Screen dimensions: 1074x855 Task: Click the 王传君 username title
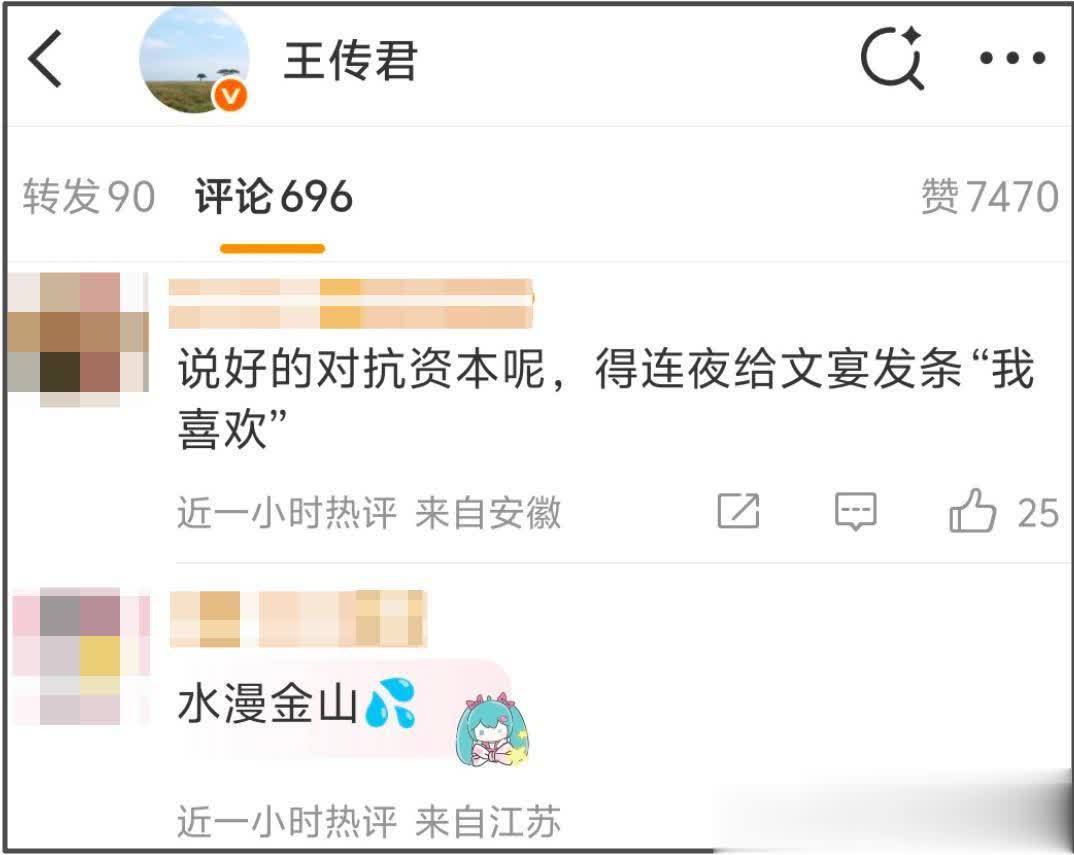351,60
